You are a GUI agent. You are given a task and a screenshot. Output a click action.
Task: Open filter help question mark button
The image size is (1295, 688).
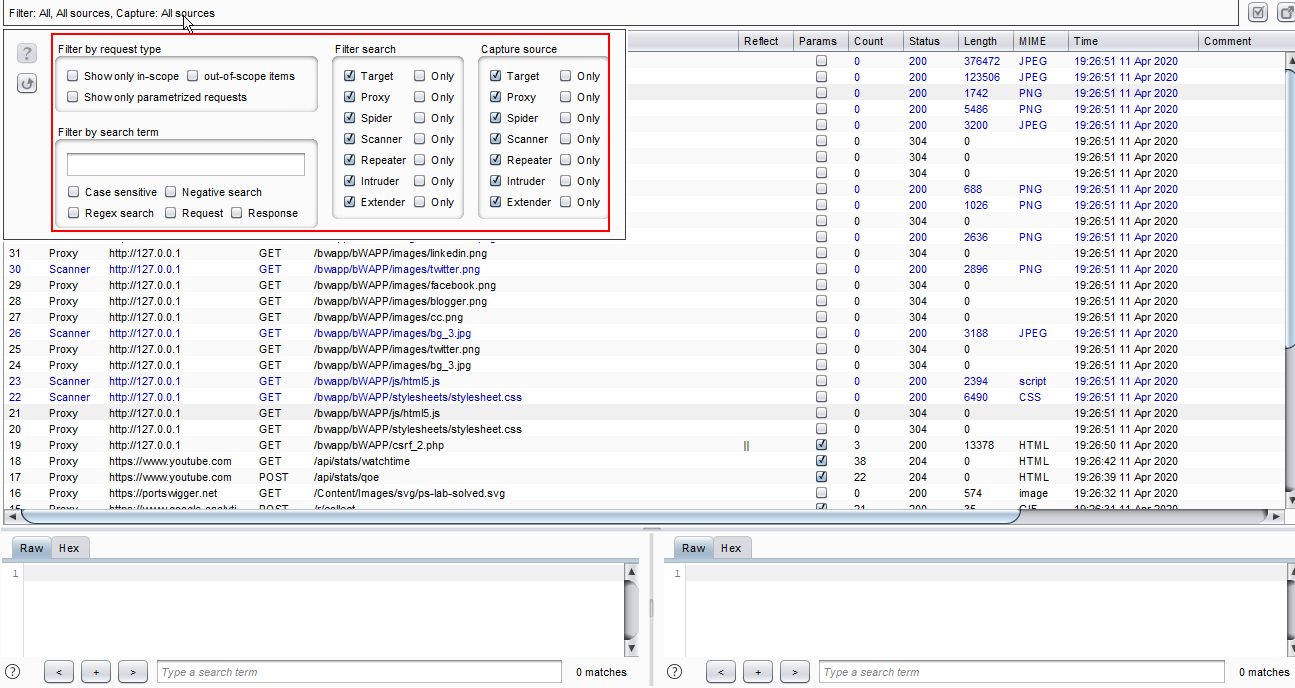tap(28, 54)
